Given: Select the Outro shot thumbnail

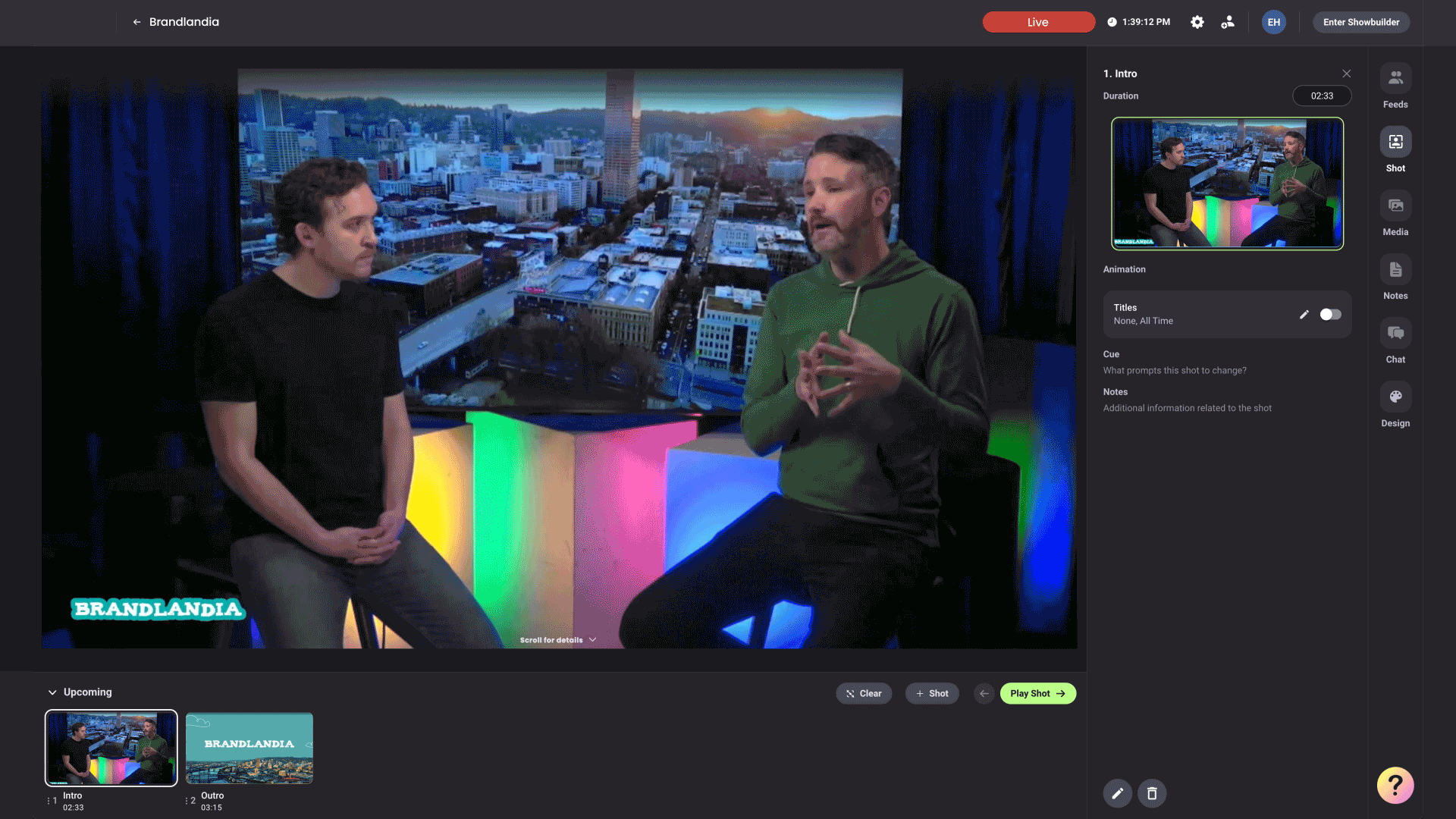Looking at the screenshot, I should pyautogui.click(x=249, y=748).
